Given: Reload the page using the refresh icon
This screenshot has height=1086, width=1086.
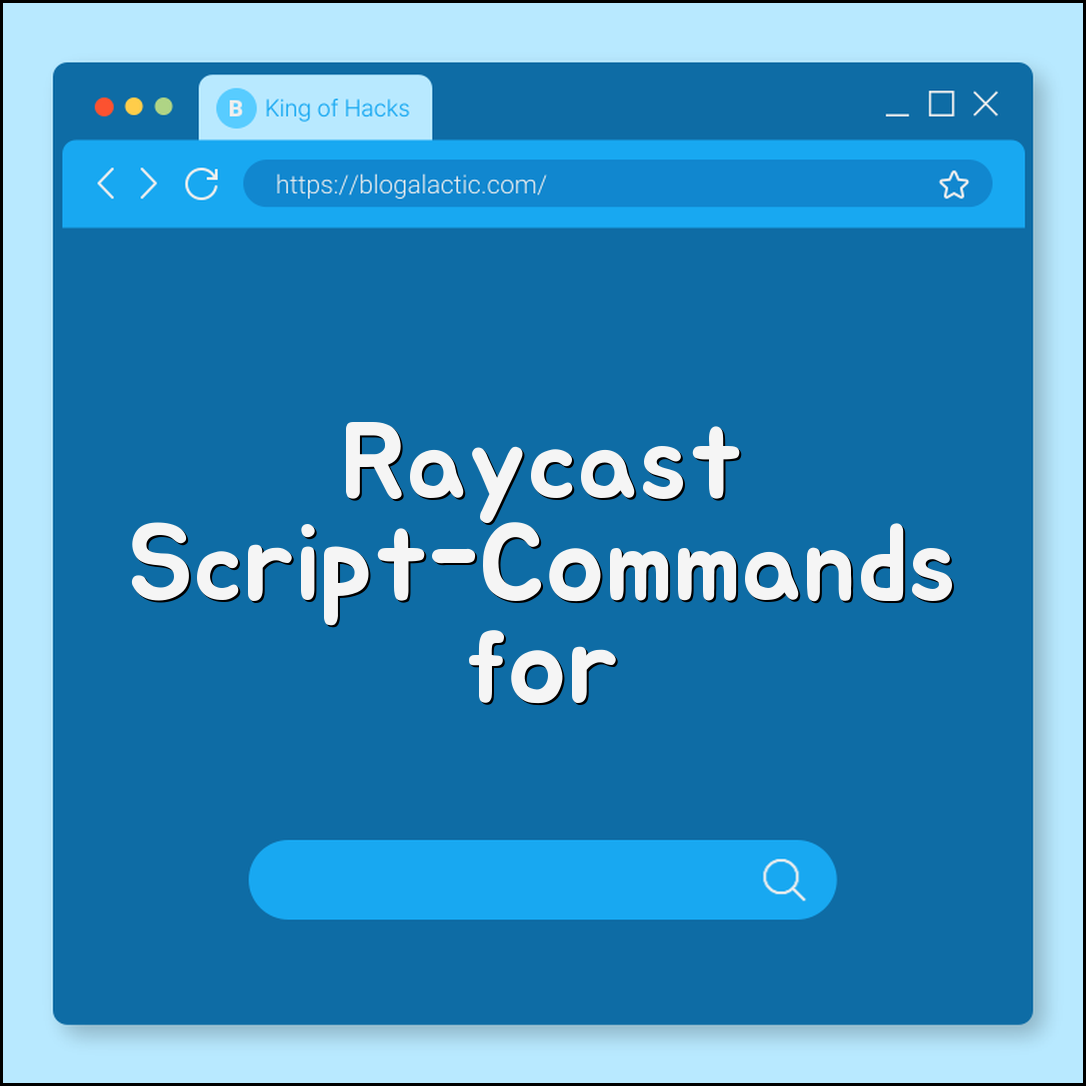Looking at the screenshot, I should 201,184.
